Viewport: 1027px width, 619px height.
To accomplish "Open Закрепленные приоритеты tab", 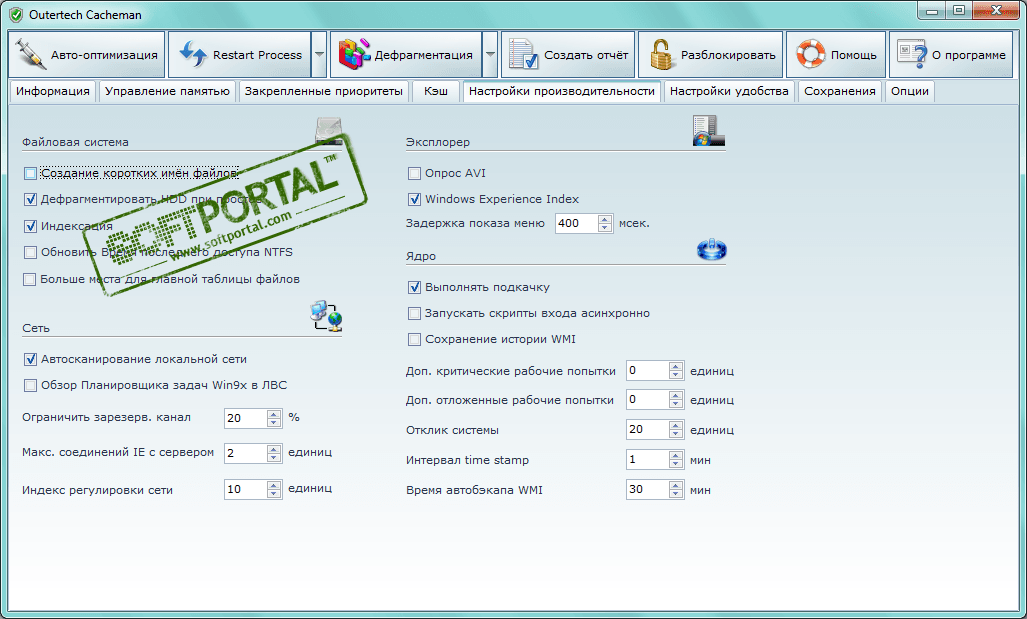I will click(x=324, y=91).
